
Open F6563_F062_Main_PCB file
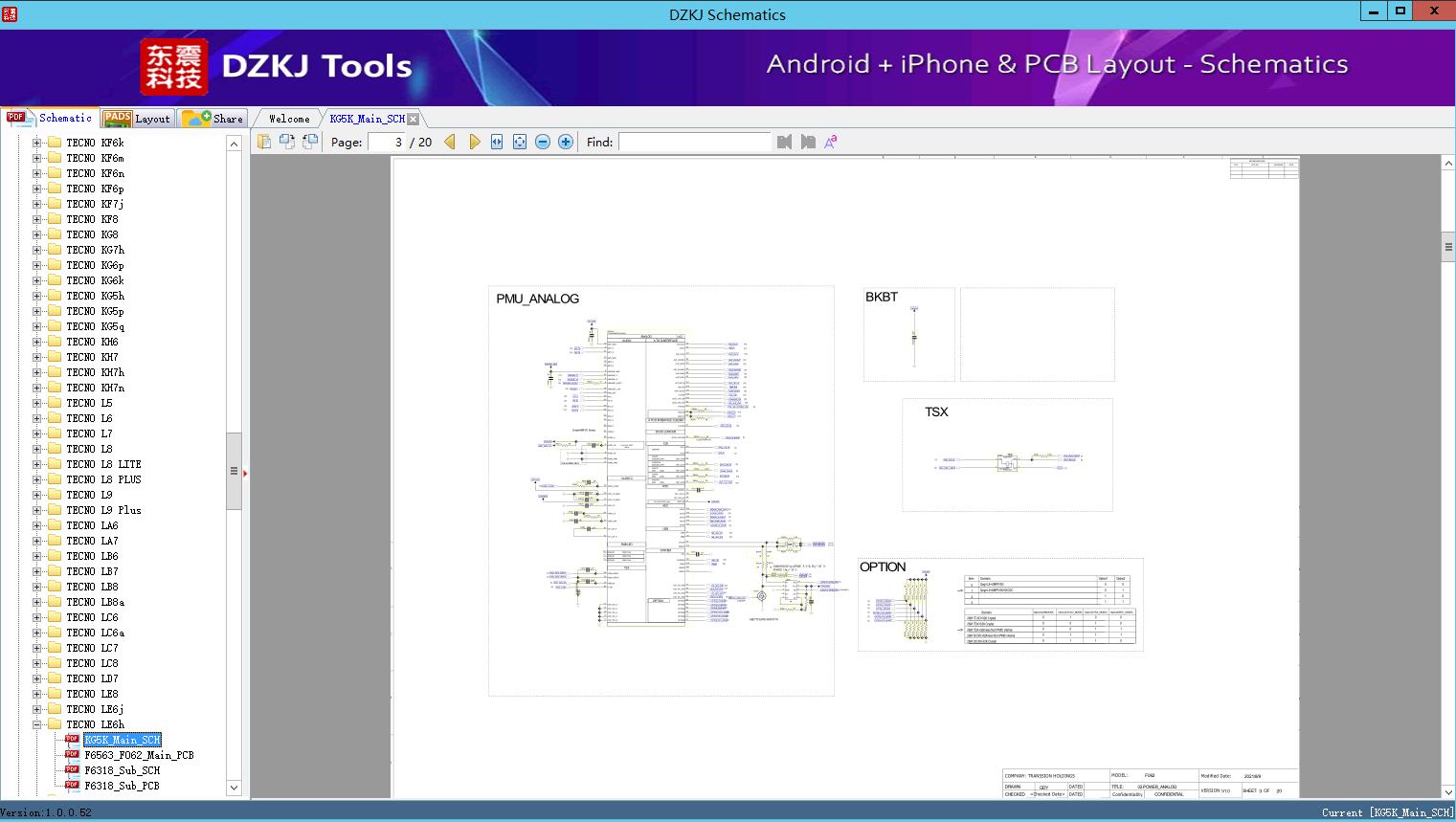139,755
